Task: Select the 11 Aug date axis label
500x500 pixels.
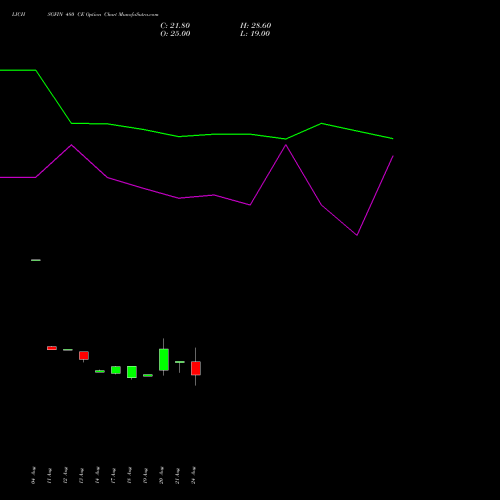Action: [49, 475]
